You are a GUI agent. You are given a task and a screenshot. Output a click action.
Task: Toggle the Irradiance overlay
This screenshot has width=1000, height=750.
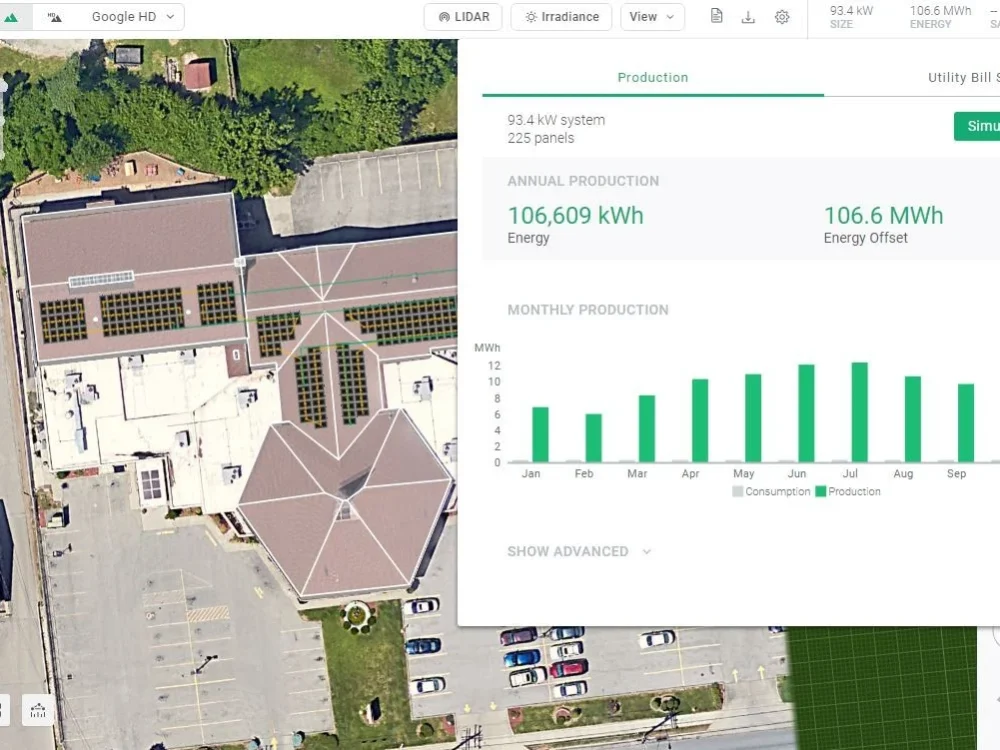pyautogui.click(x=561, y=17)
